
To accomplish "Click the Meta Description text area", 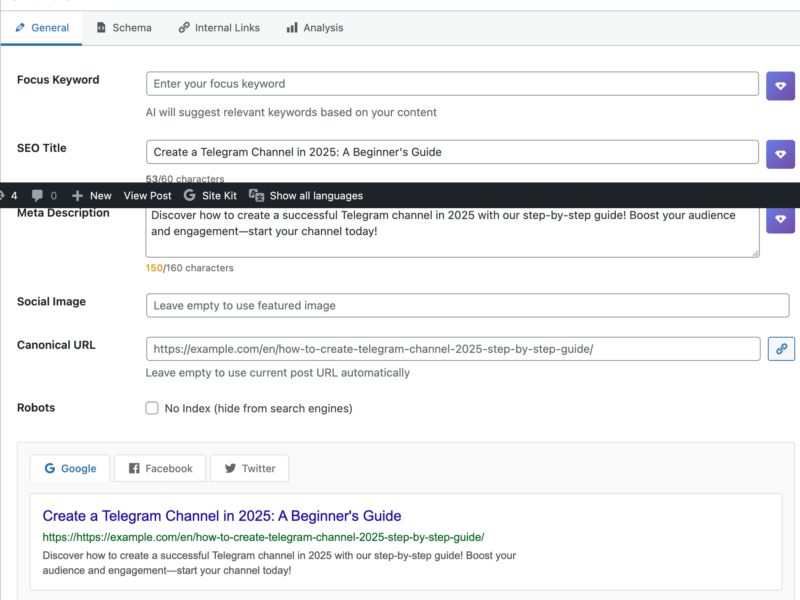I will point(450,230).
